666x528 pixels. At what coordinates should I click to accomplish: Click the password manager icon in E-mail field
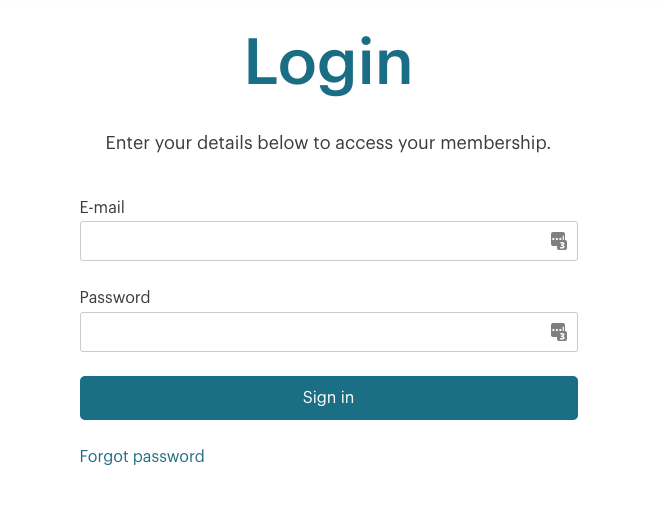tap(558, 240)
